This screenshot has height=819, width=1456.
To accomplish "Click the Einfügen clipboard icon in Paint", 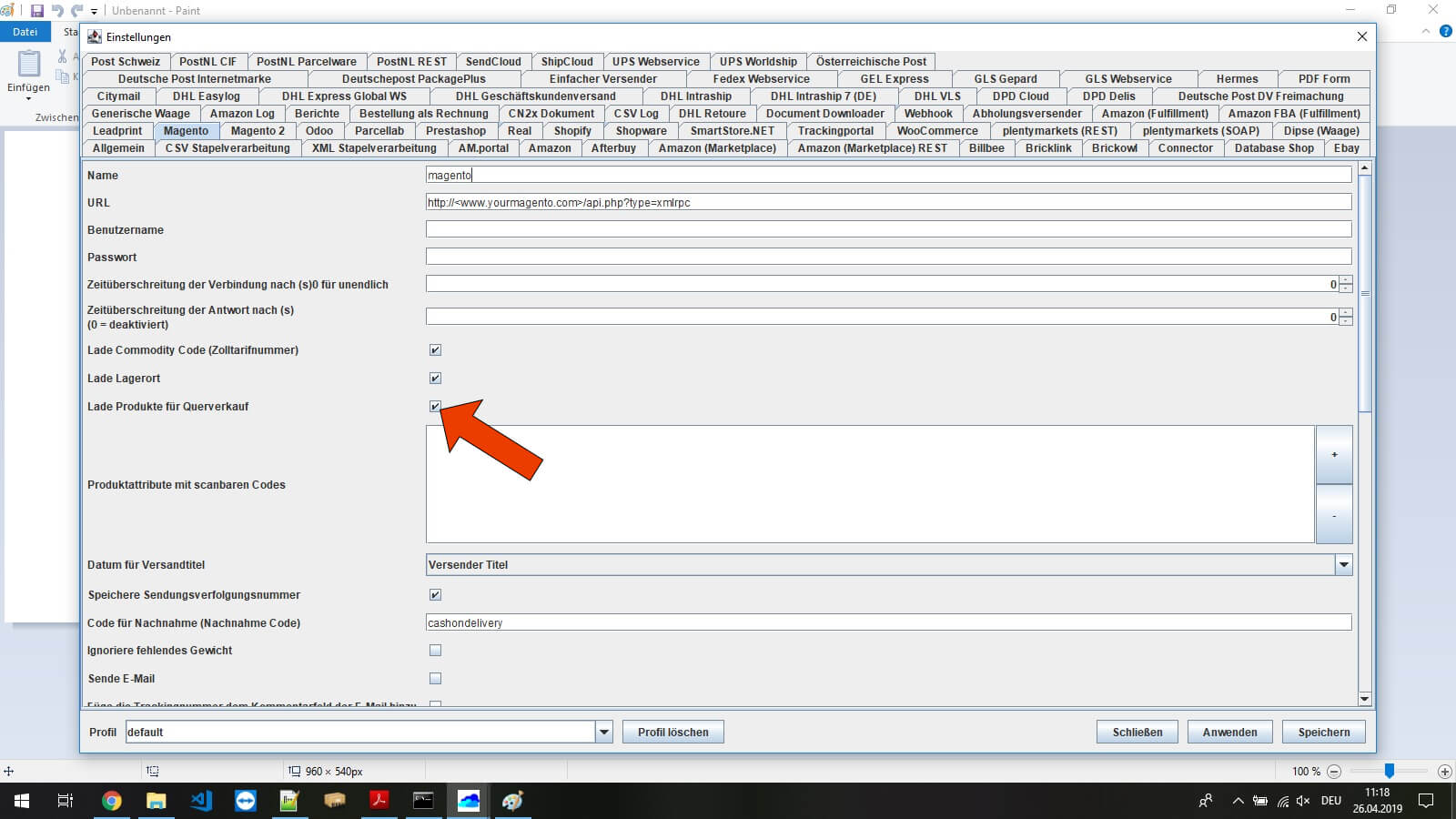I will (x=29, y=64).
